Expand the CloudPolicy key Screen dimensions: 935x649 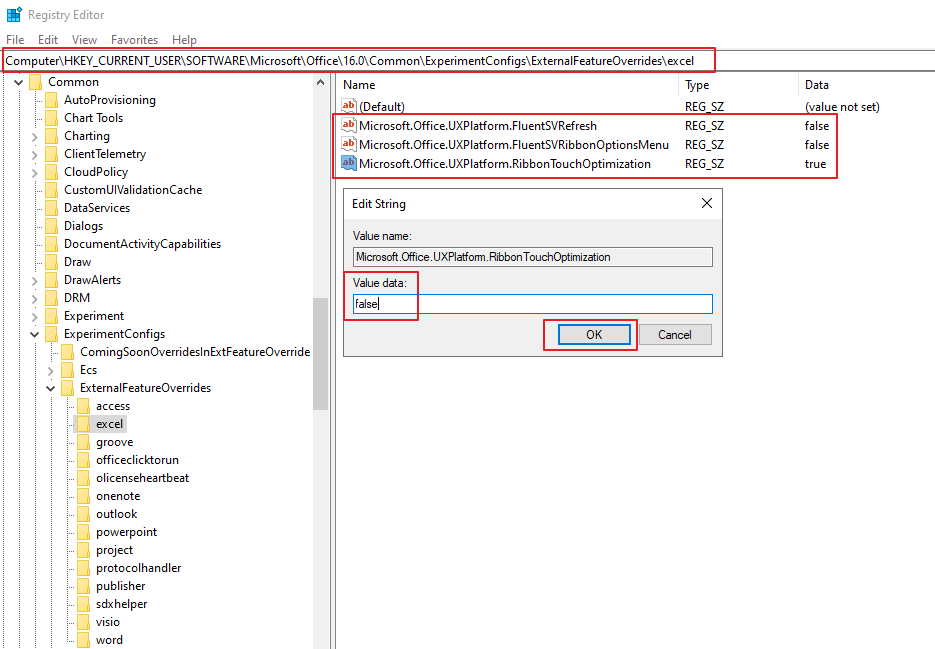[35, 172]
